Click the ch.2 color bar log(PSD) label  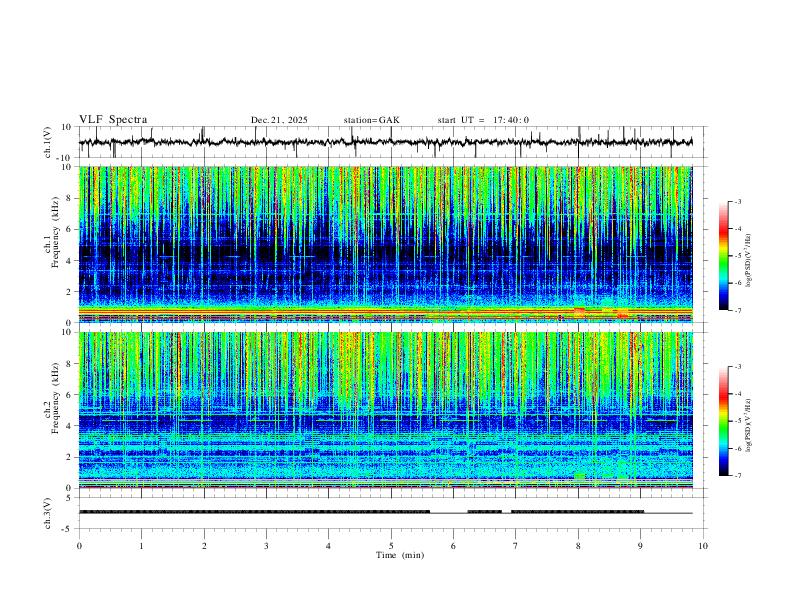coord(748,425)
